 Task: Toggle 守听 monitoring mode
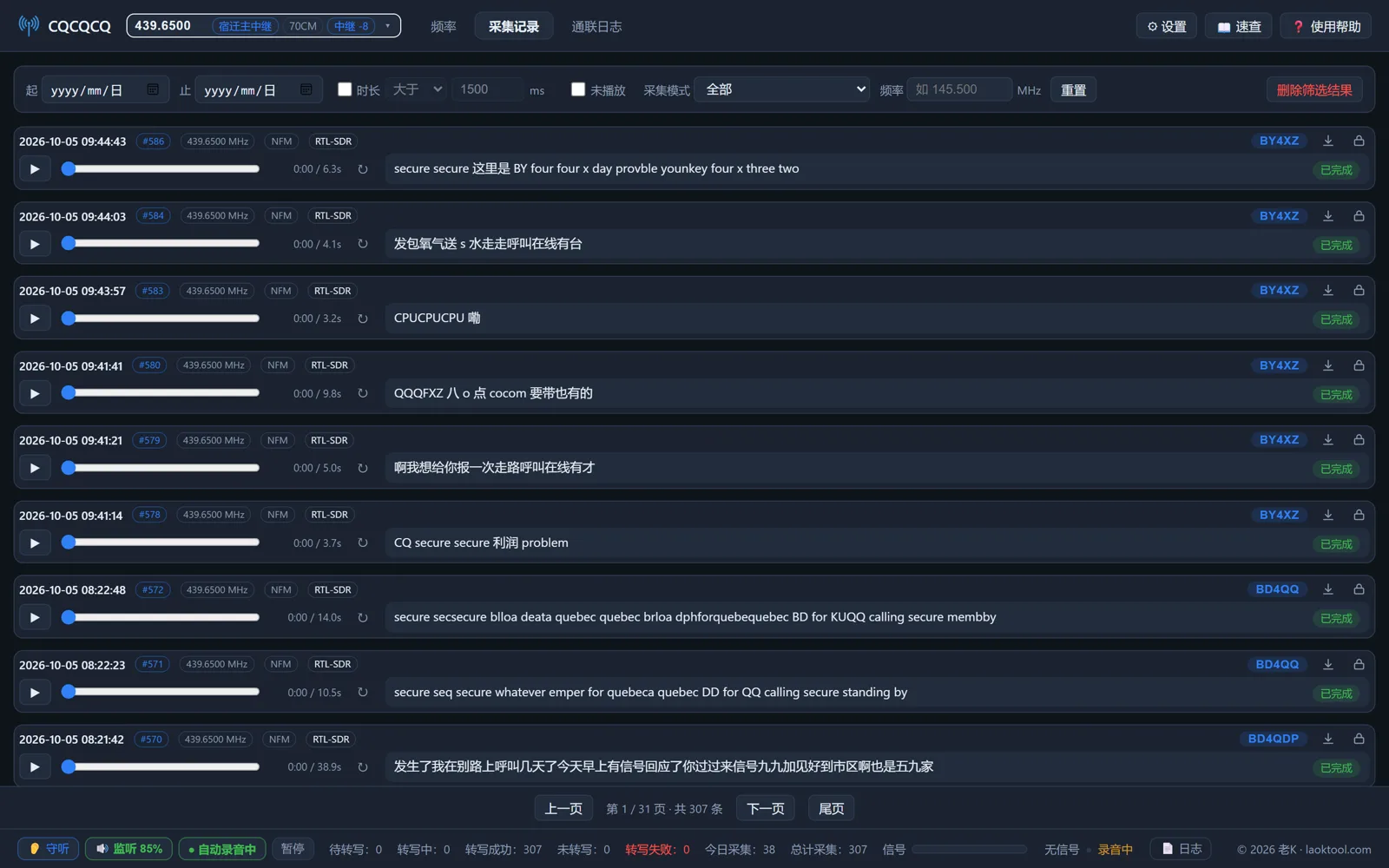(x=49, y=849)
